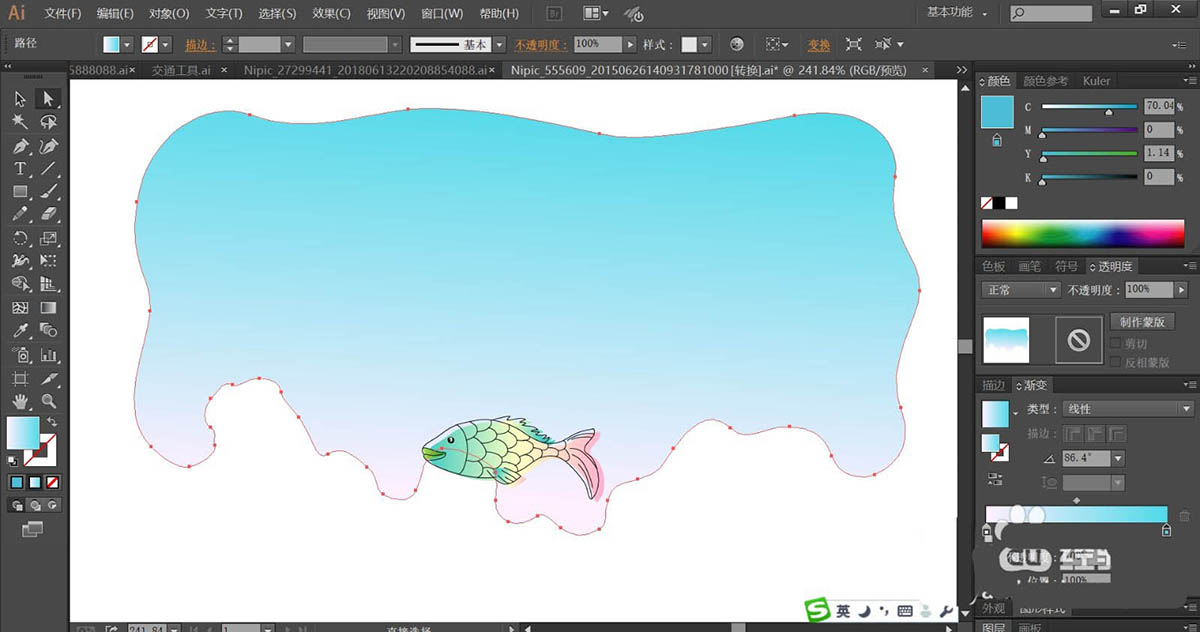The width and height of the screenshot is (1200, 632).
Task: Set paint mode to None in toolbox
Action: tap(52, 482)
